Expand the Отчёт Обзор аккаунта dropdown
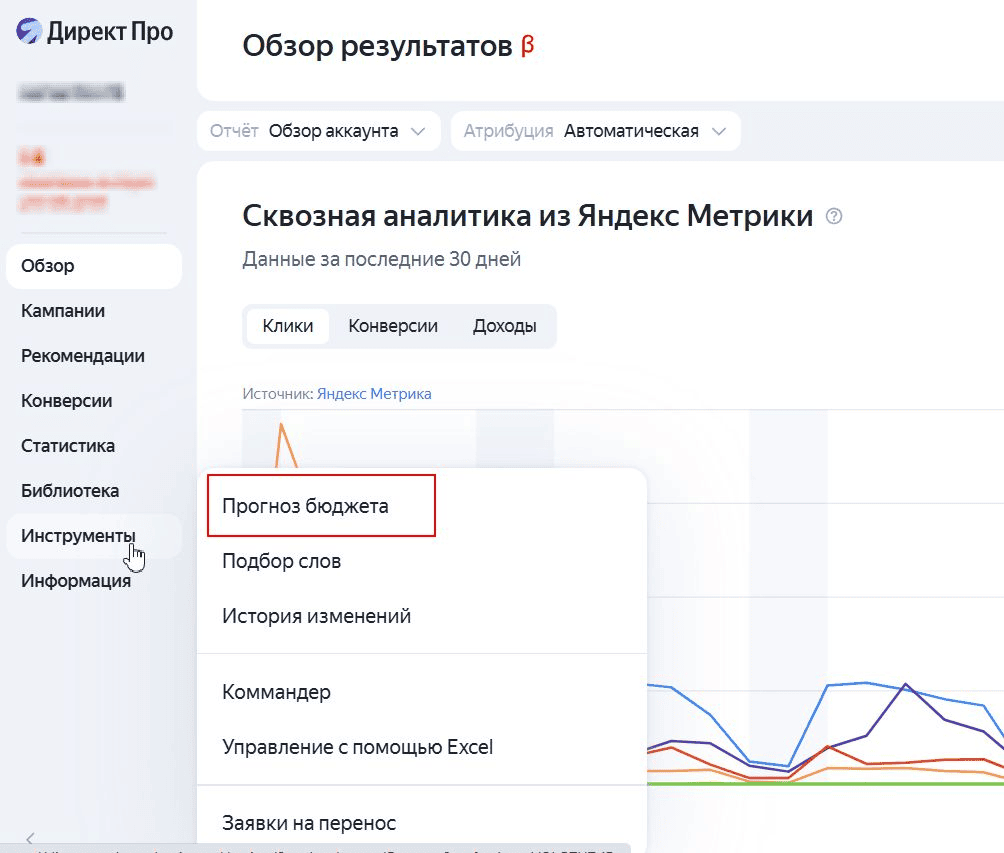 (x=319, y=131)
